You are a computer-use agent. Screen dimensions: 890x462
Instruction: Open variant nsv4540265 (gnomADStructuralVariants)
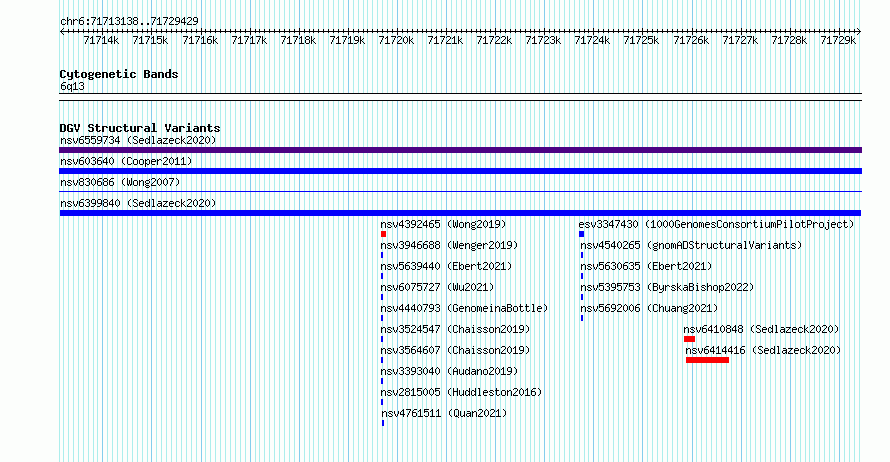691,245
